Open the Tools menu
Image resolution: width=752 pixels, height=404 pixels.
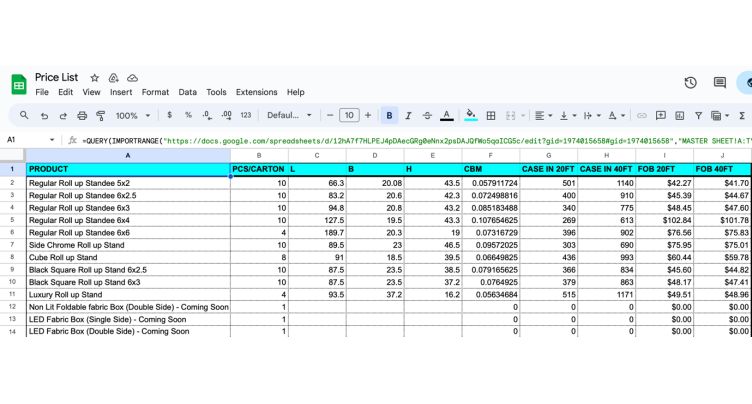(216, 92)
